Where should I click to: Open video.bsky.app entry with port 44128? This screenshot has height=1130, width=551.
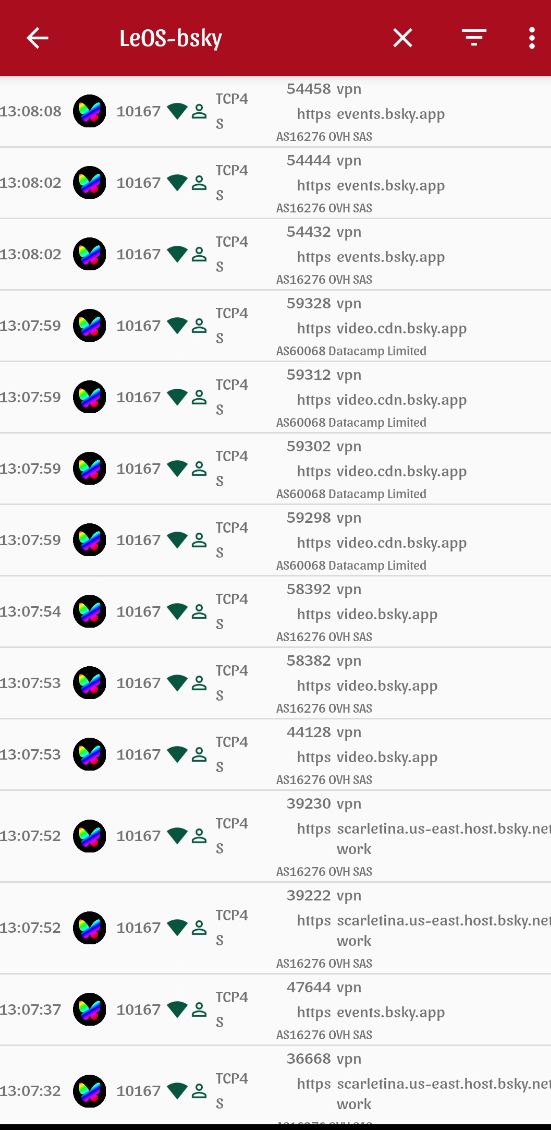[x=275, y=755]
